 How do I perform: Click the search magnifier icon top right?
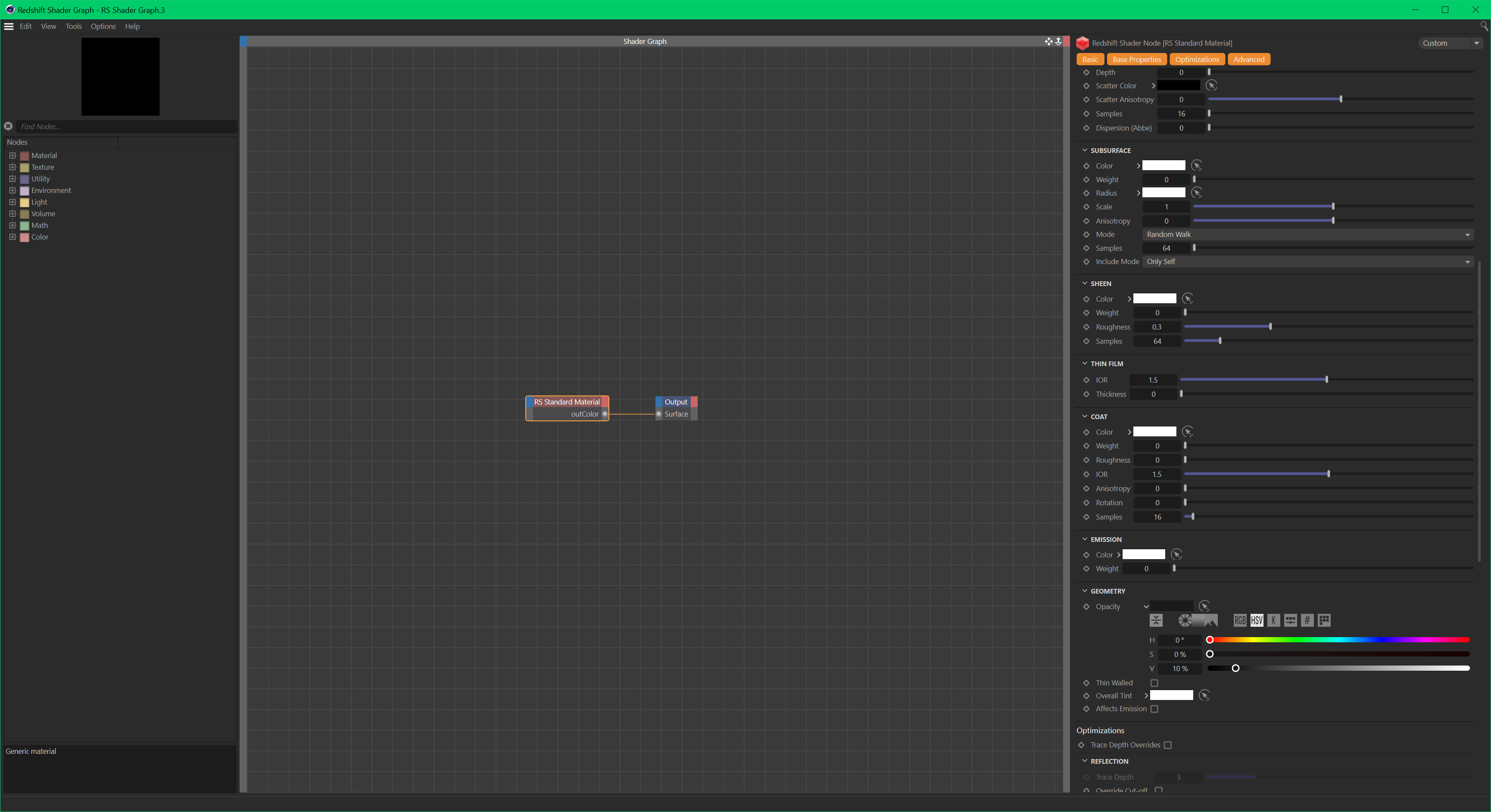1484,26
